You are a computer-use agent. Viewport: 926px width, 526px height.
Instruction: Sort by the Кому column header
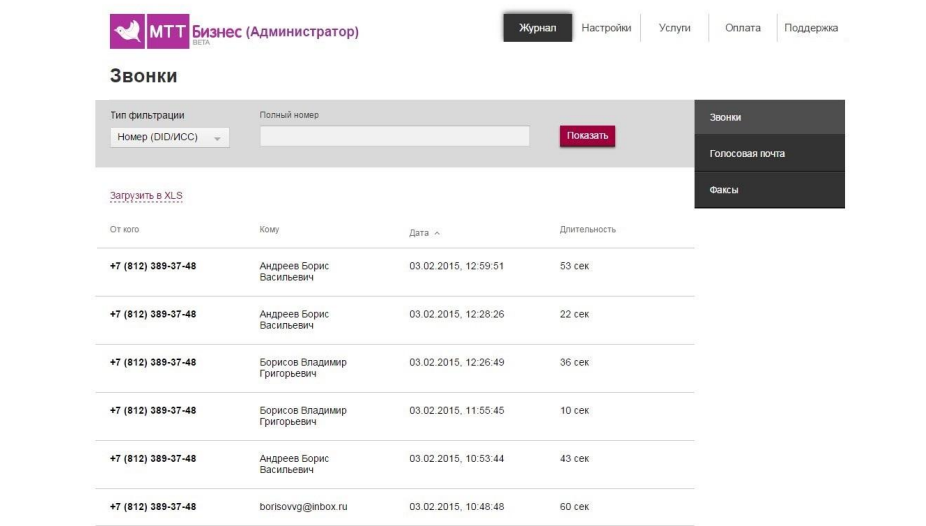click(x=269, y=230)
